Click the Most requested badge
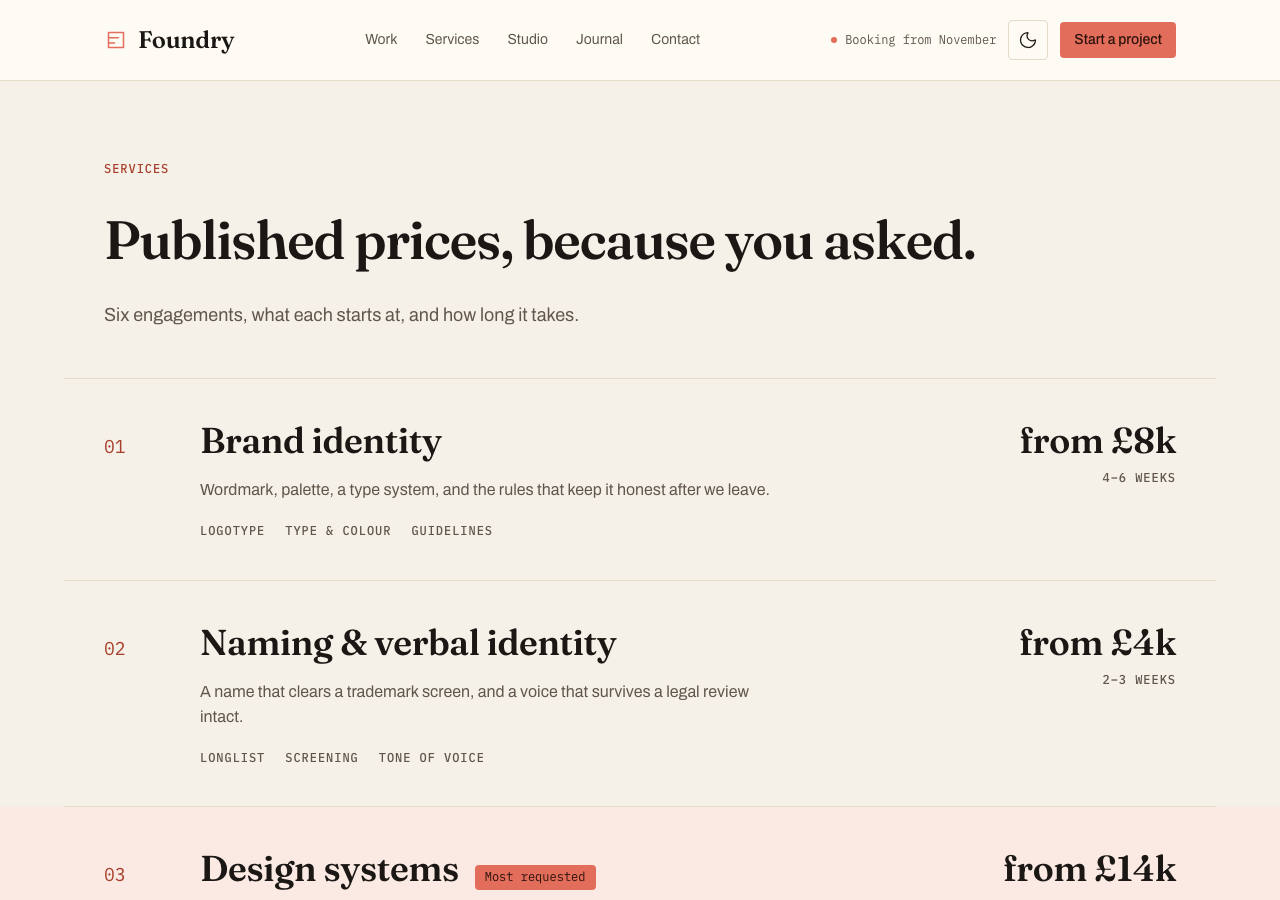This screenshot has height=900, width=1280. pos(535,877)
